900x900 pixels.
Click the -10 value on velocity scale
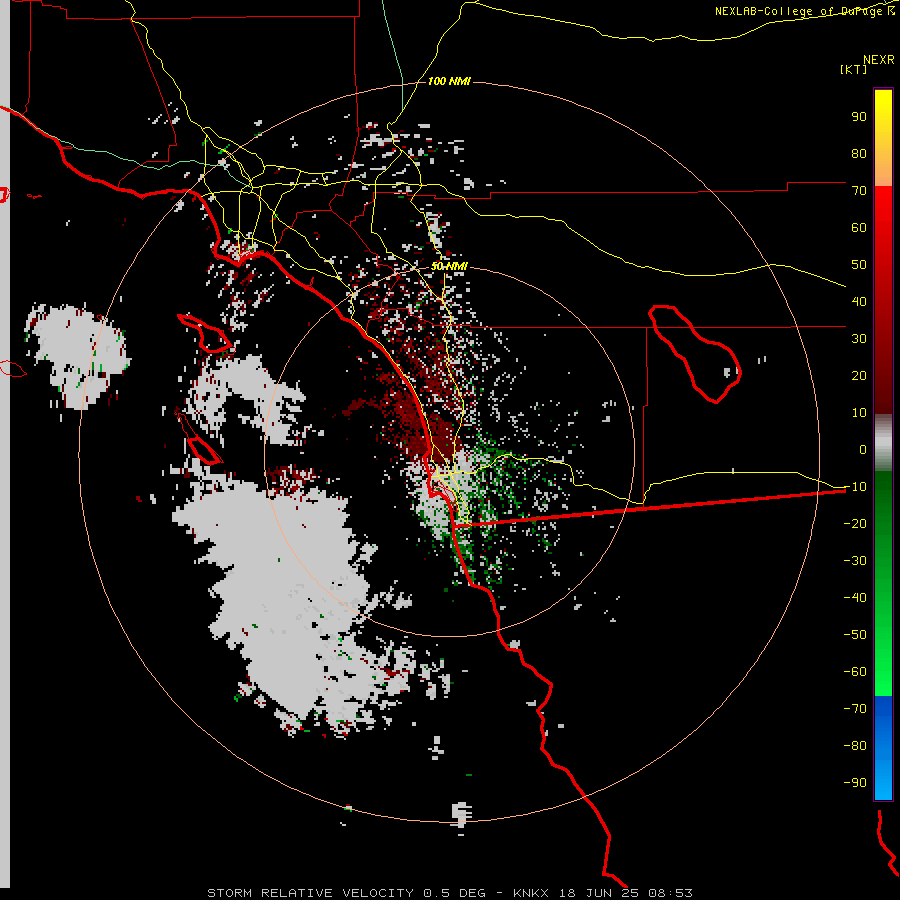pos(855,487)
